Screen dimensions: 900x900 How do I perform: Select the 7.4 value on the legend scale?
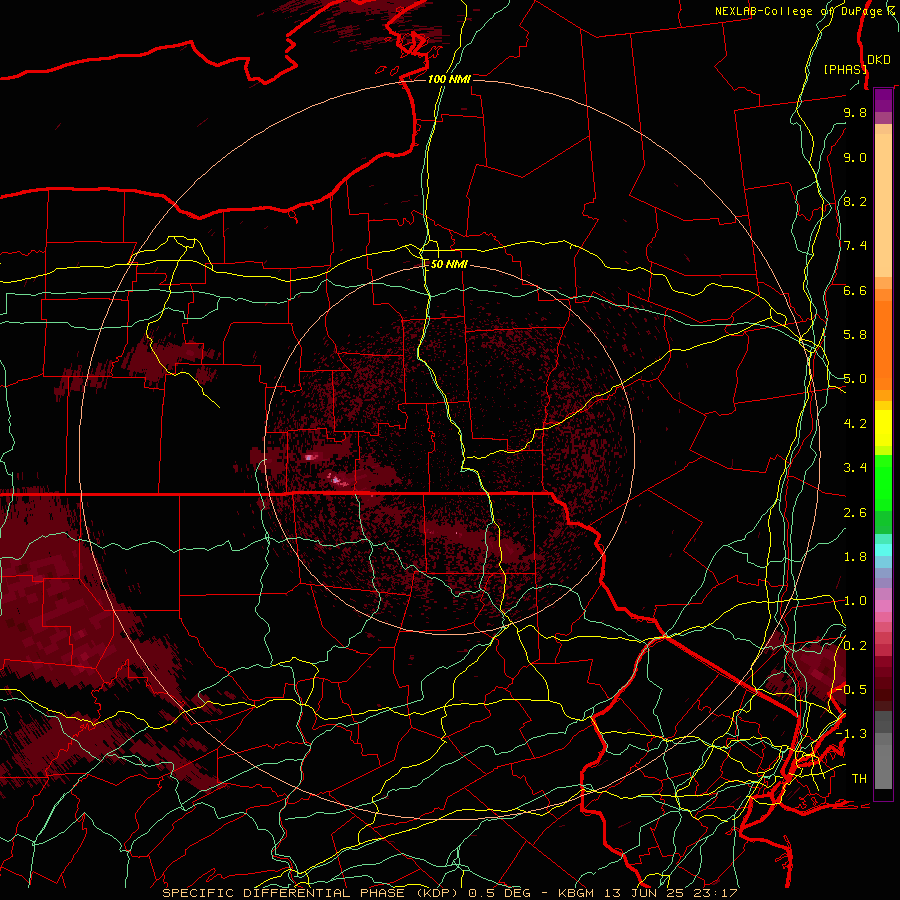(x=855, y=246)
